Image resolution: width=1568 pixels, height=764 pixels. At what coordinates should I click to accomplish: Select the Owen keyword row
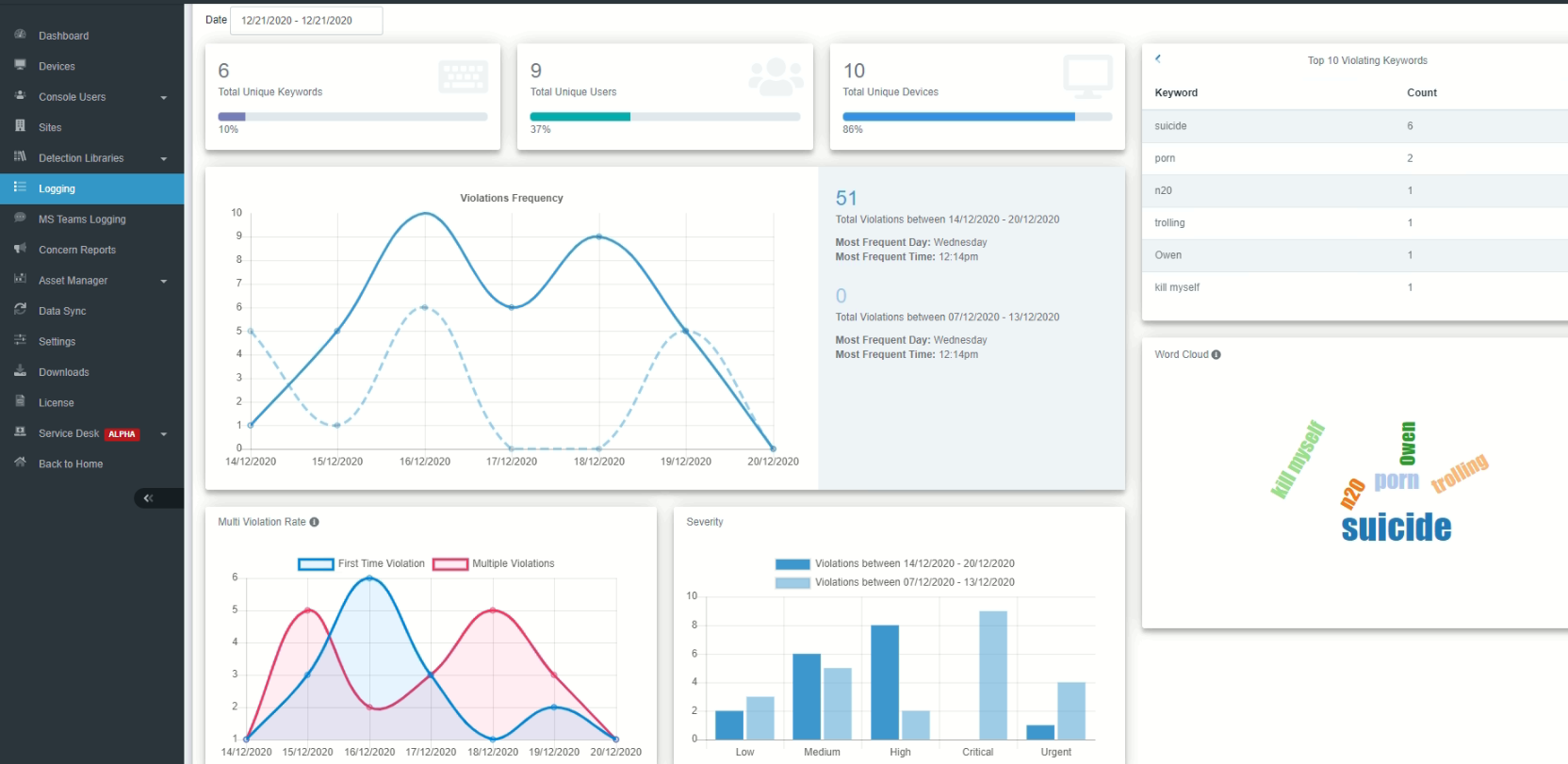click(1355, 255)
